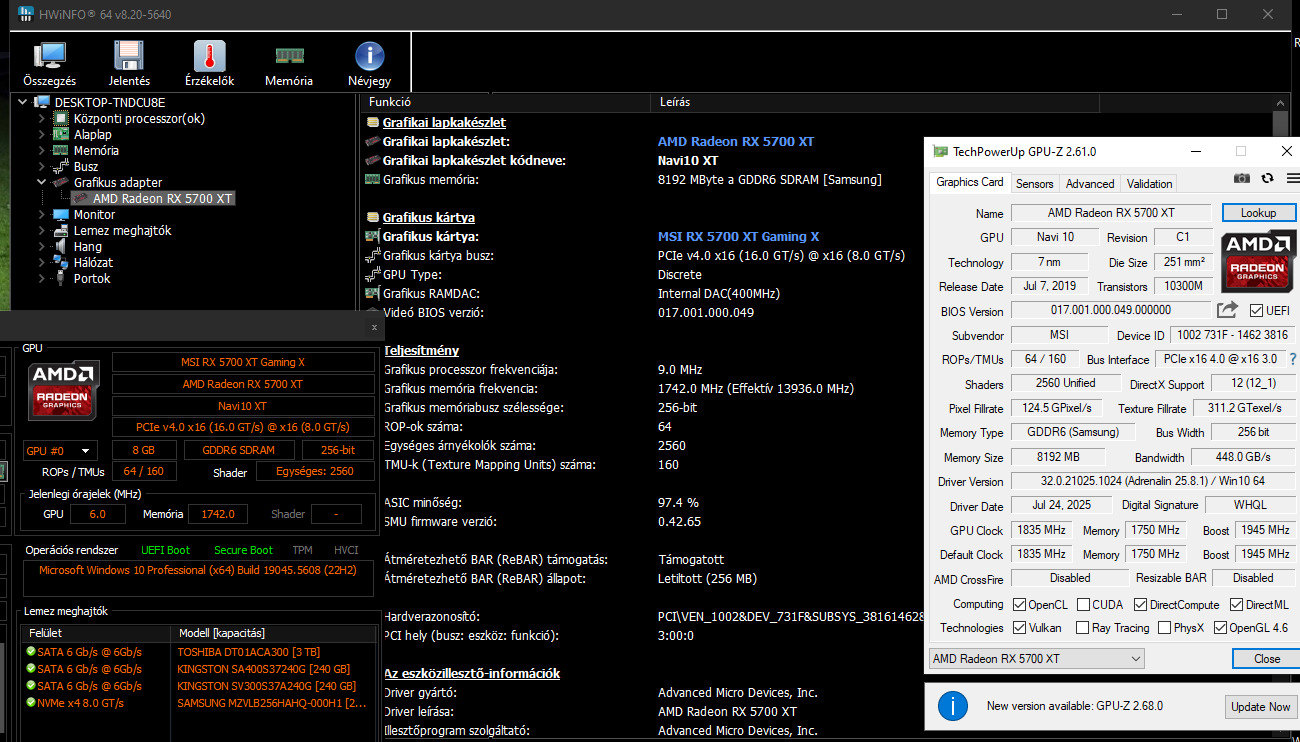Screen dimensions: 1300x742
Task: Toggle the CUDA checkbox
Action: click(x=1082, y=604)
